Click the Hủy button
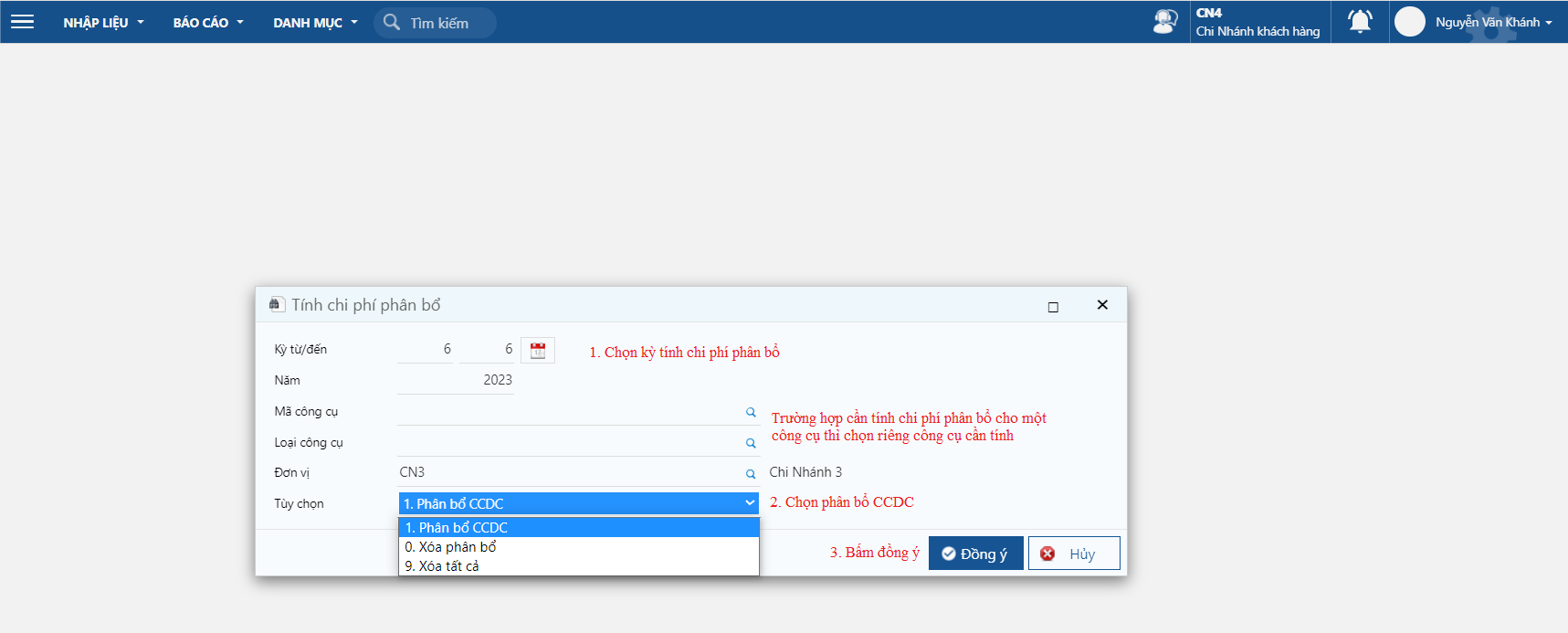Viewport: 1568px width, 633px height. [1074, 554]
